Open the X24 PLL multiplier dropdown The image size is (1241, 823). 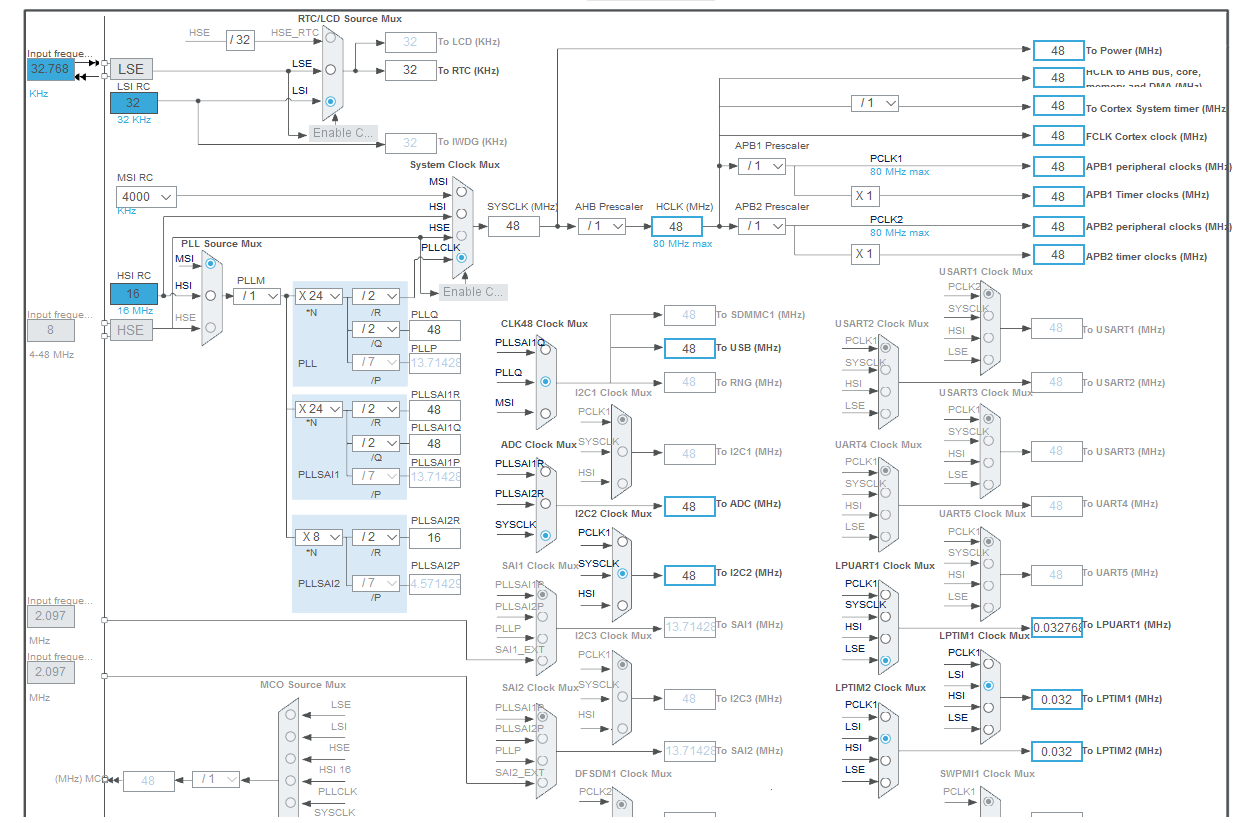coord(321,296)
